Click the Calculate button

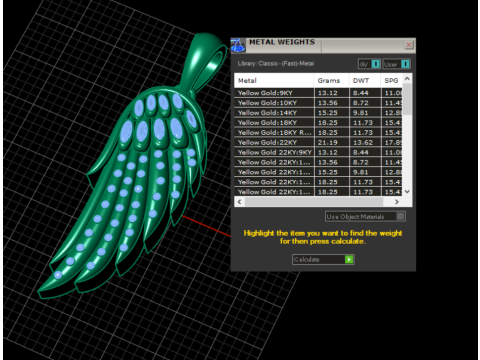(x=323, y=259)
